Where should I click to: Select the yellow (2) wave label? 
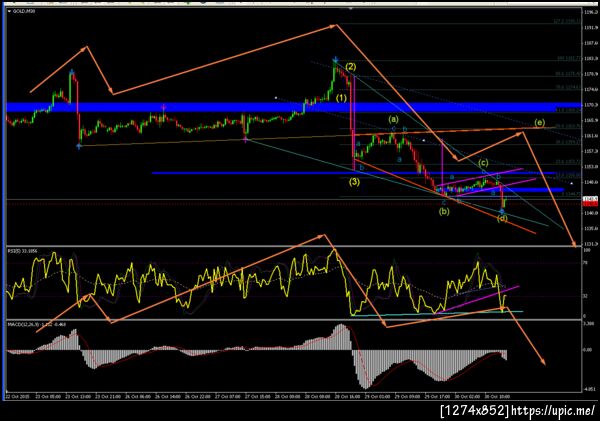click(351, 67)
